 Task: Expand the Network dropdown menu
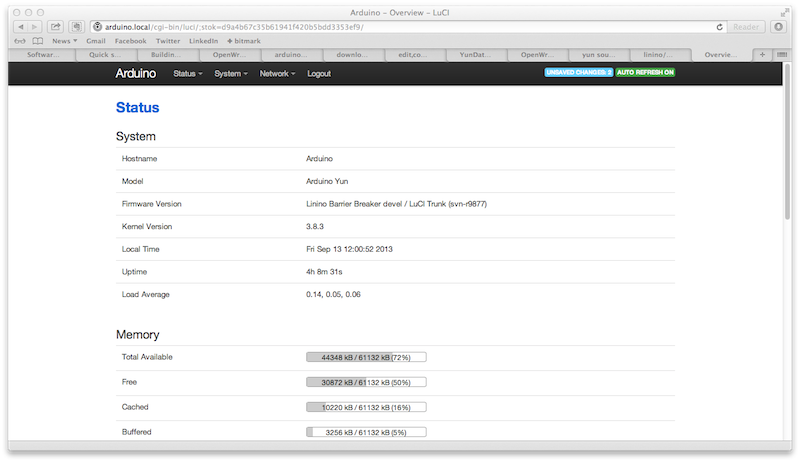(277, 73)
